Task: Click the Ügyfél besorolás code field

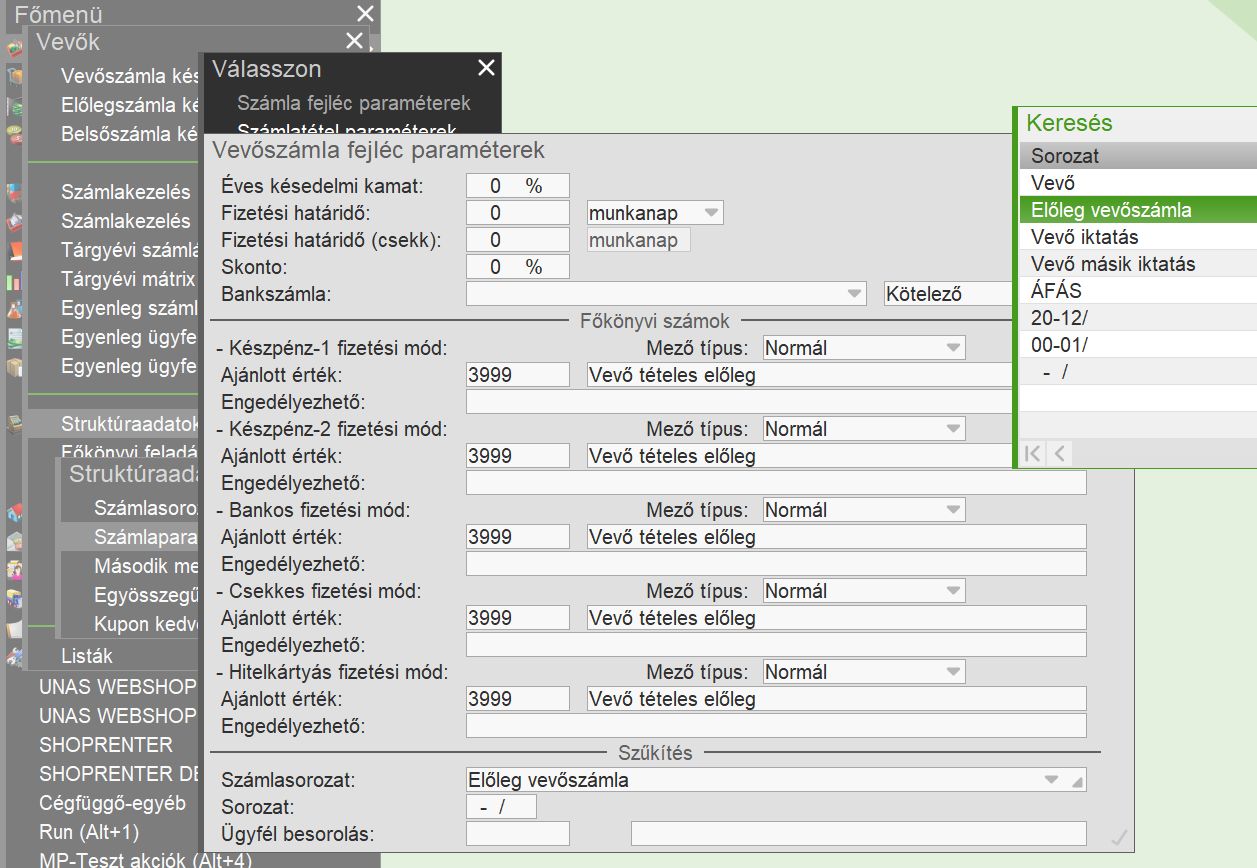Action: tap(517, 834)
